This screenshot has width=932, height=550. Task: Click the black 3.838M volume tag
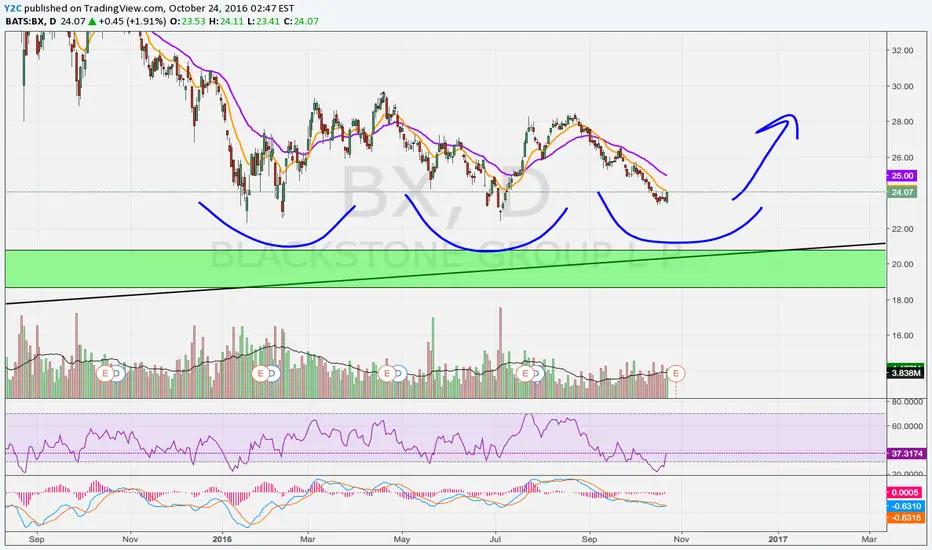905,373
